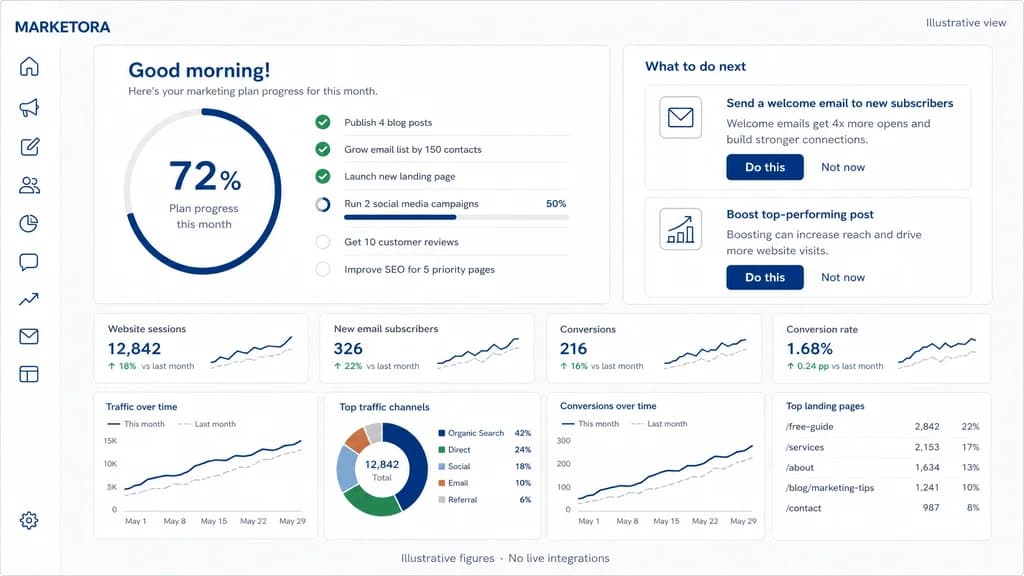Open the /blog/marketing-tips landing page row
Viewport: 1024px width, 576px height.
[882, 488]
